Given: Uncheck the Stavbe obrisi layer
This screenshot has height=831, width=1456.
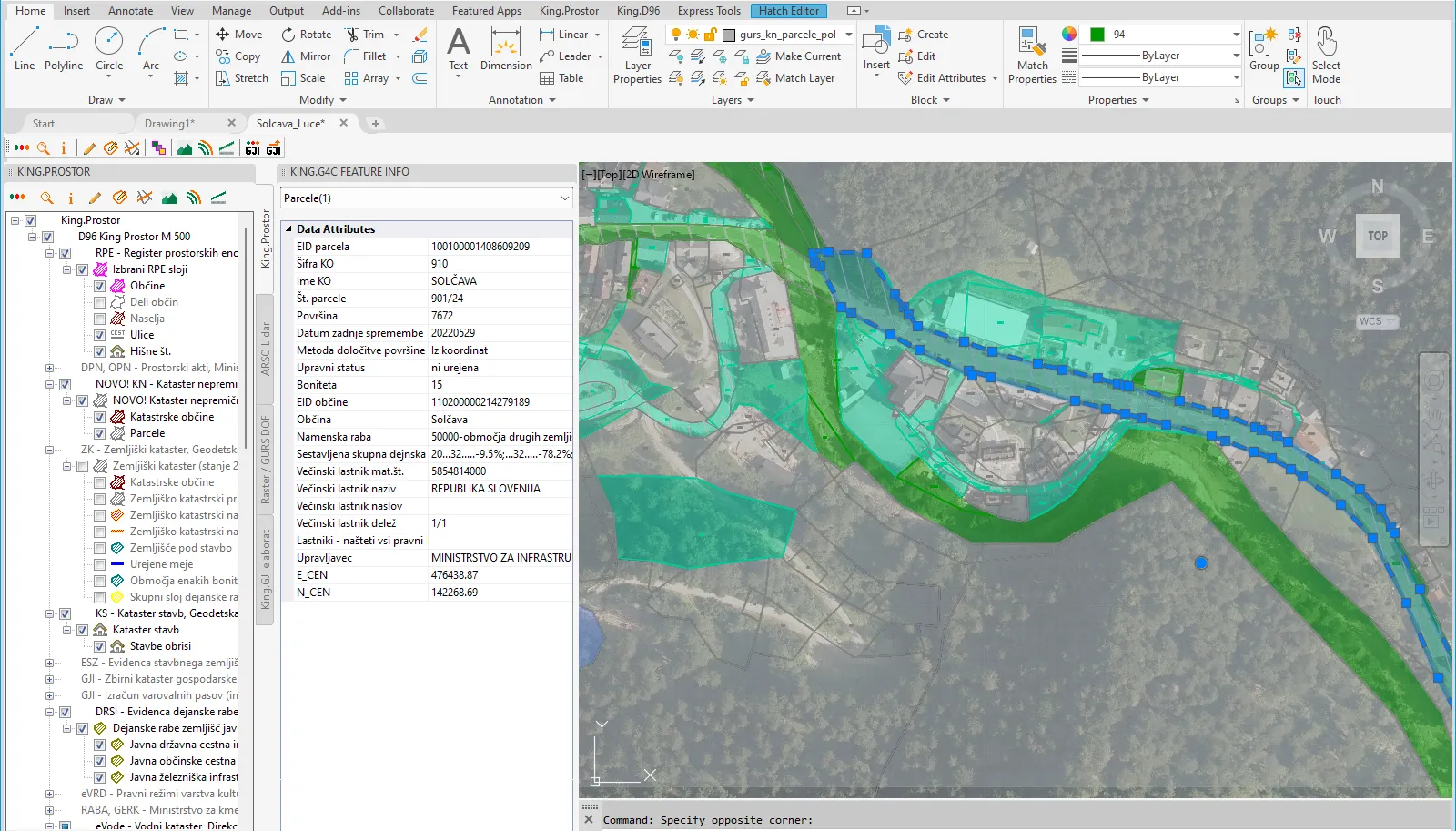Looking at the screenshot, I should point(100,646).
